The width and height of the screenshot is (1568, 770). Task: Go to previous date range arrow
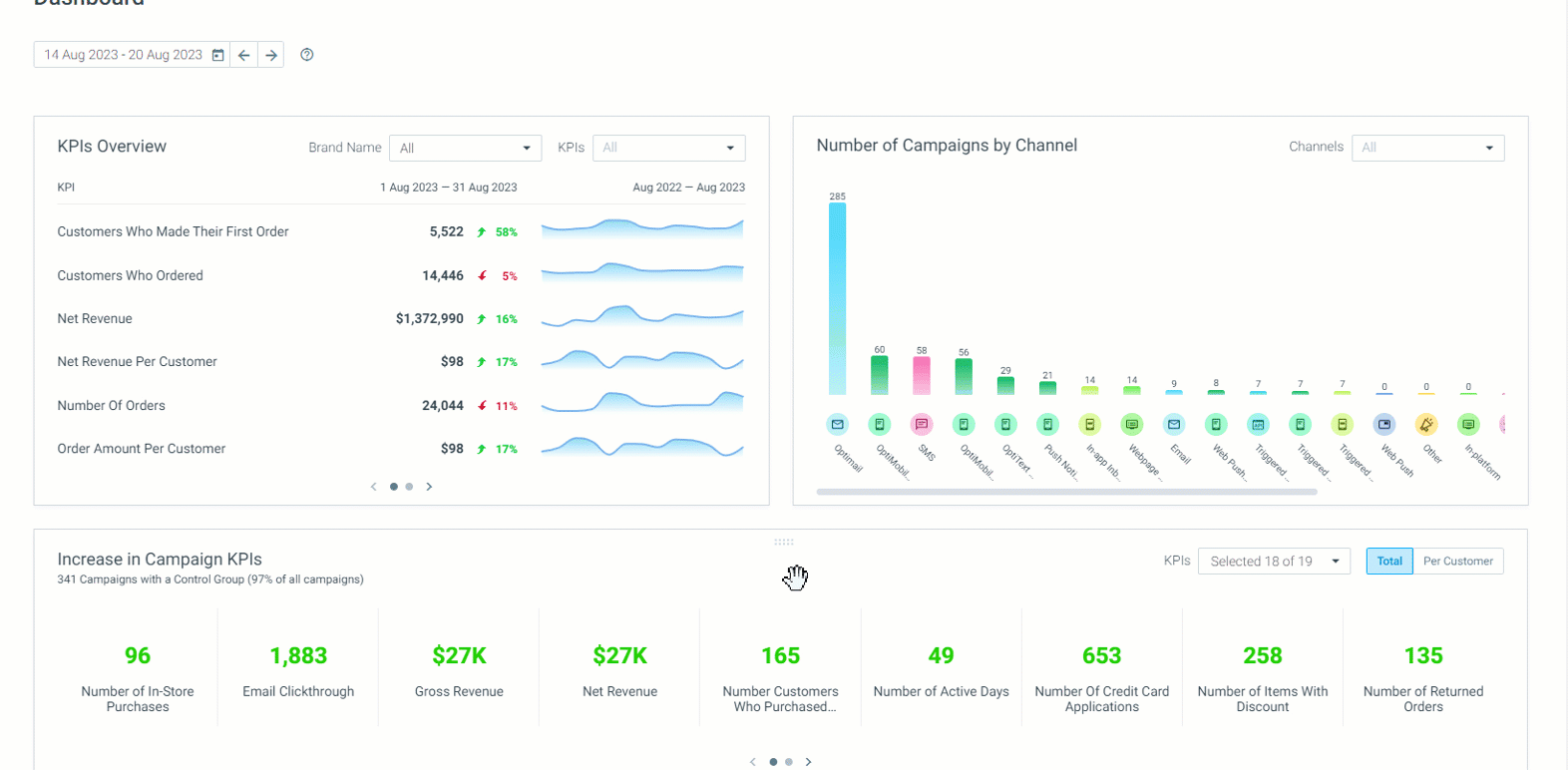coord(243,55)
